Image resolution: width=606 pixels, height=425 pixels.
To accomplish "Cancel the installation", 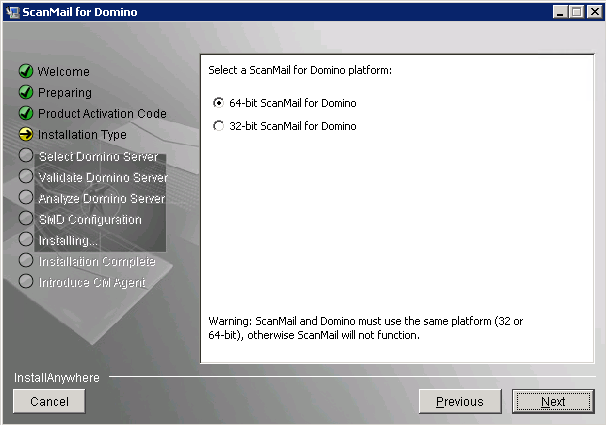I will pyautogui.click(x=49, y=401).
